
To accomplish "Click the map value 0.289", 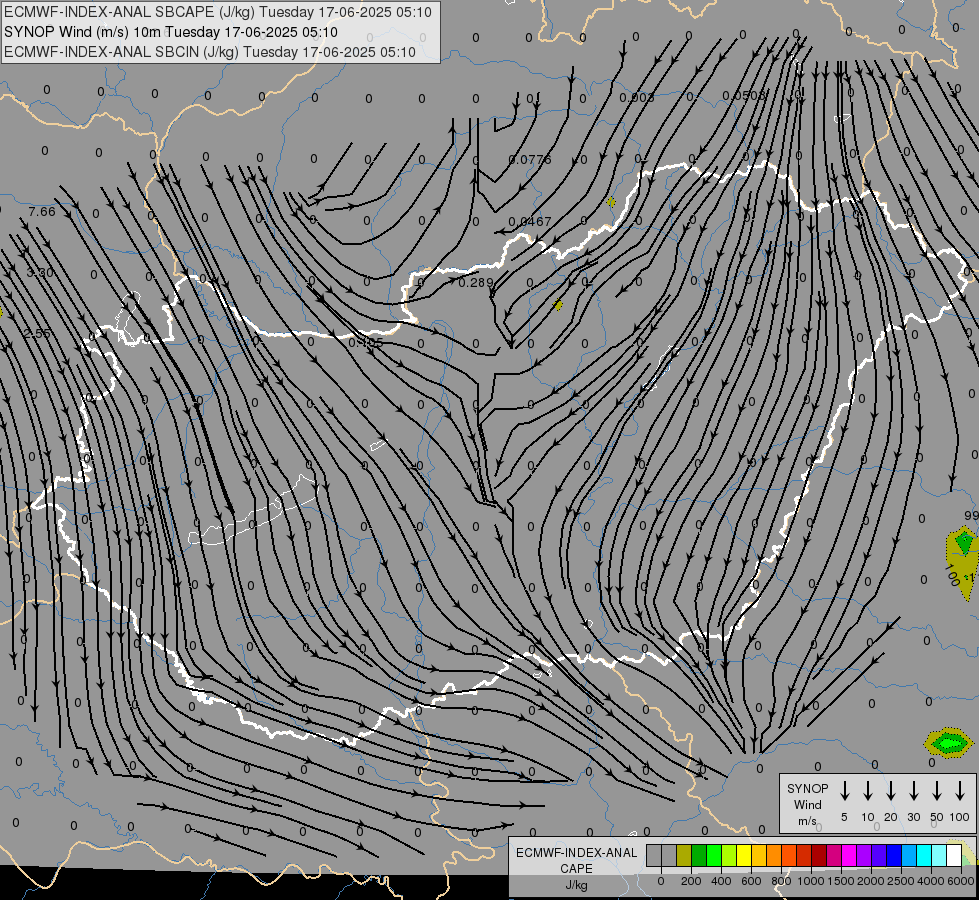I will click(476, 283).
